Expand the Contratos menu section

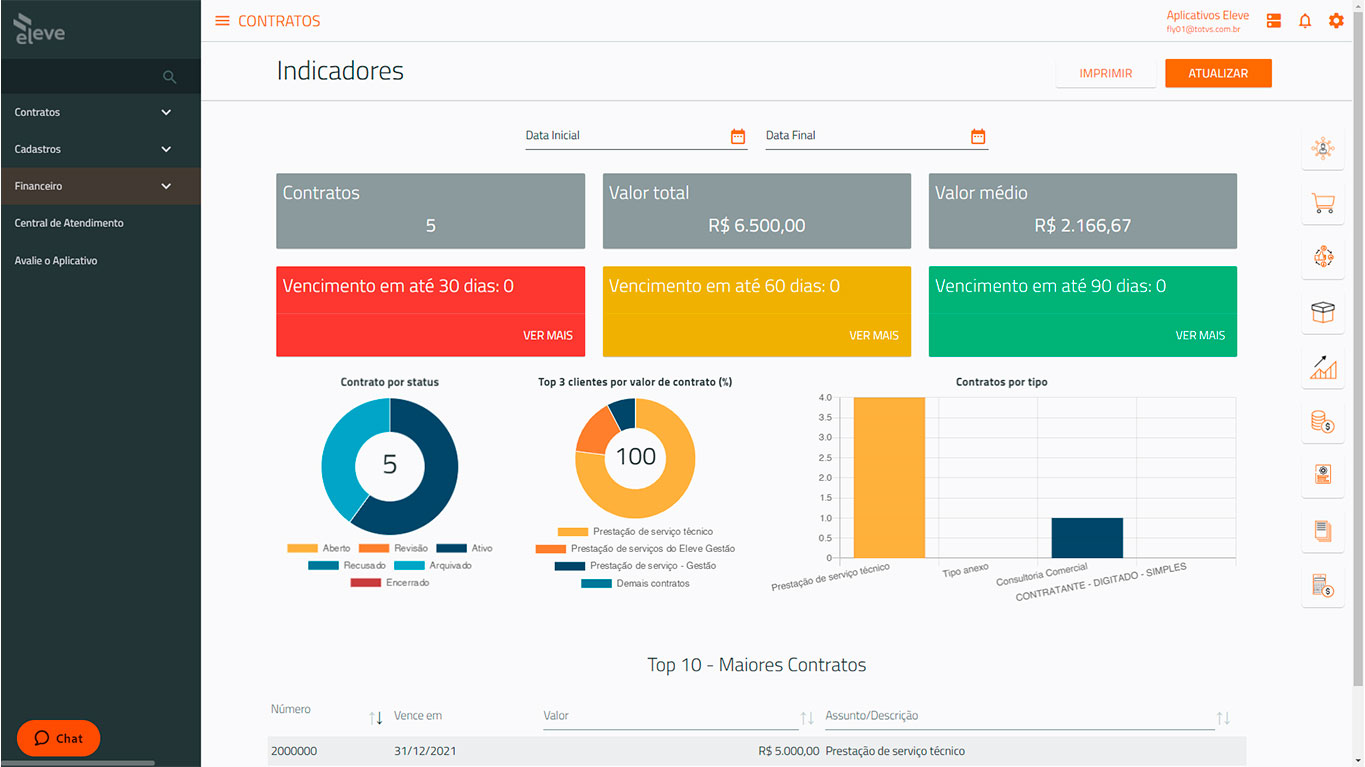(x=100, y=112)
